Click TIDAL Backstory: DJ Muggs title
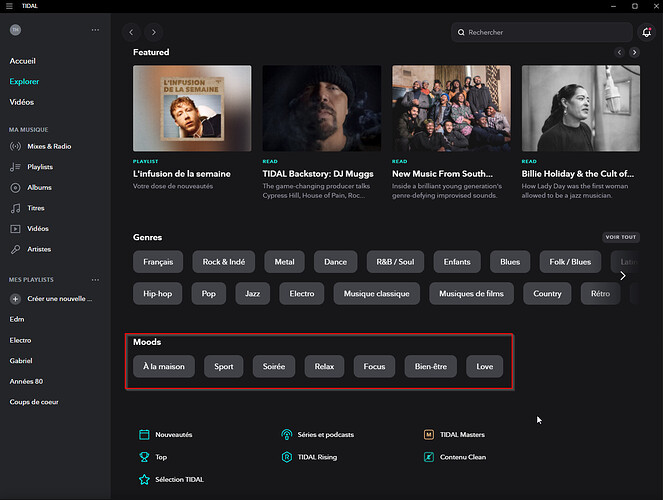This screenshot has height=500, width=663. coord(318,174)
